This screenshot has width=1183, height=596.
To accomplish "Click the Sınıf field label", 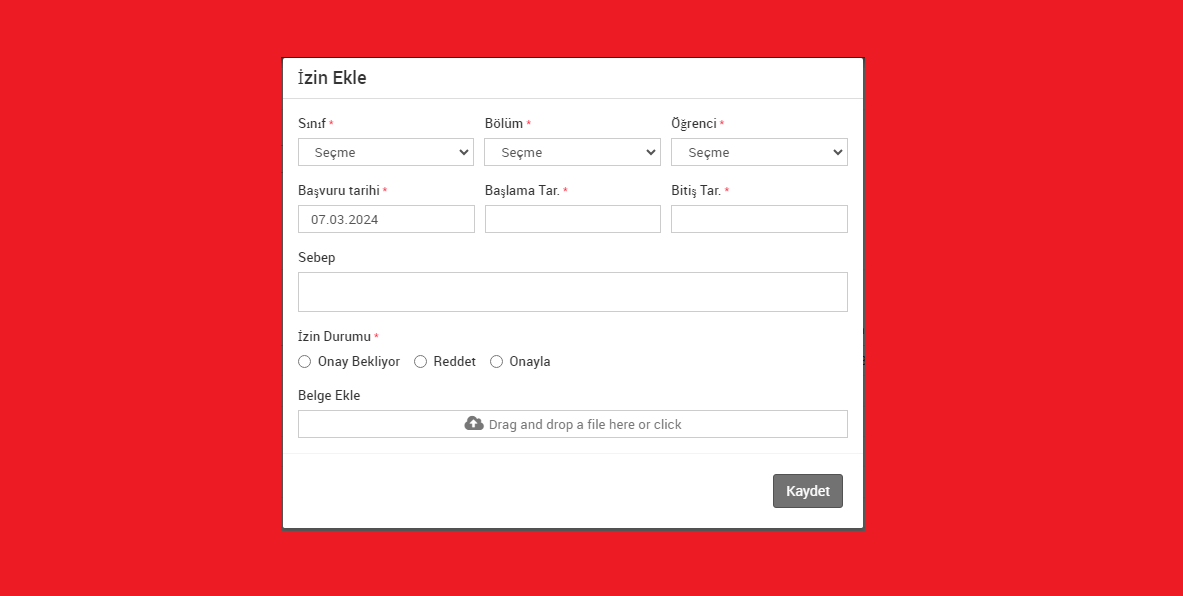I will point(312,124).
